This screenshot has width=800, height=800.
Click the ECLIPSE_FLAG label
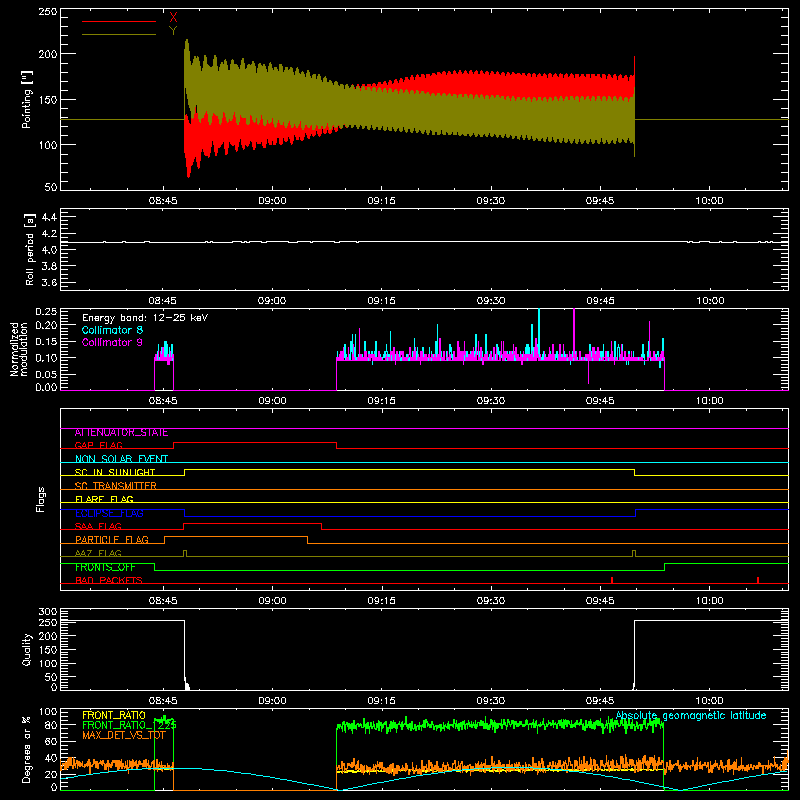click(109, 513)
